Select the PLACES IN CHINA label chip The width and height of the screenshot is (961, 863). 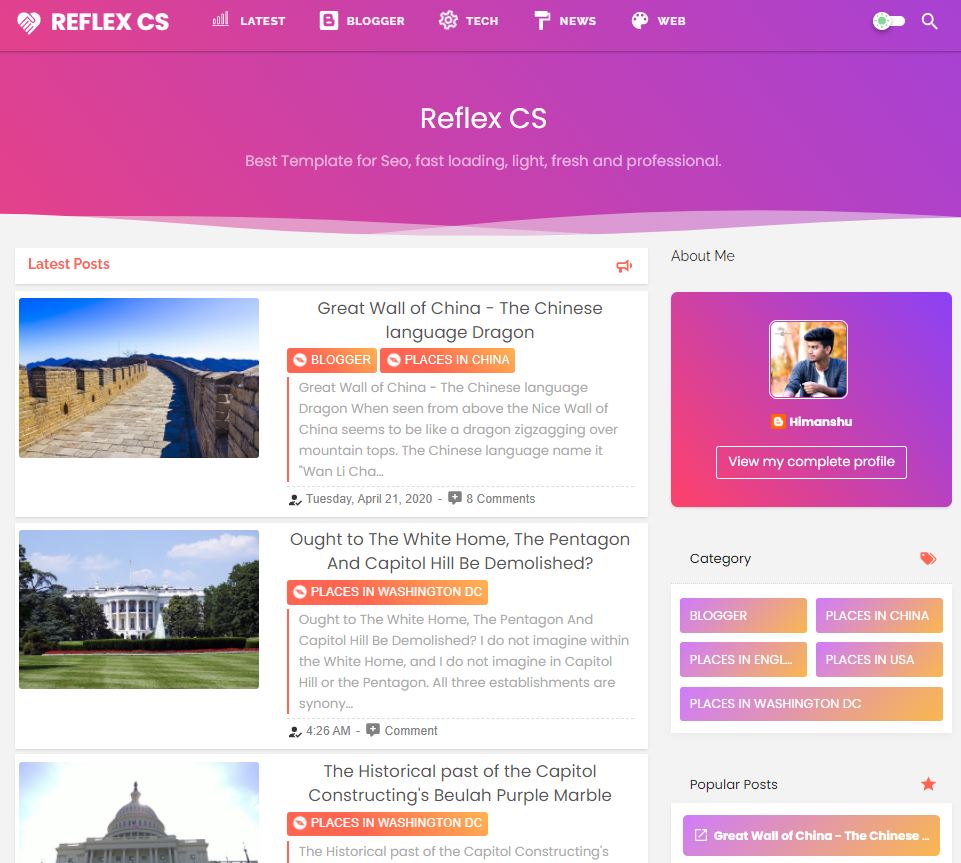446,360
